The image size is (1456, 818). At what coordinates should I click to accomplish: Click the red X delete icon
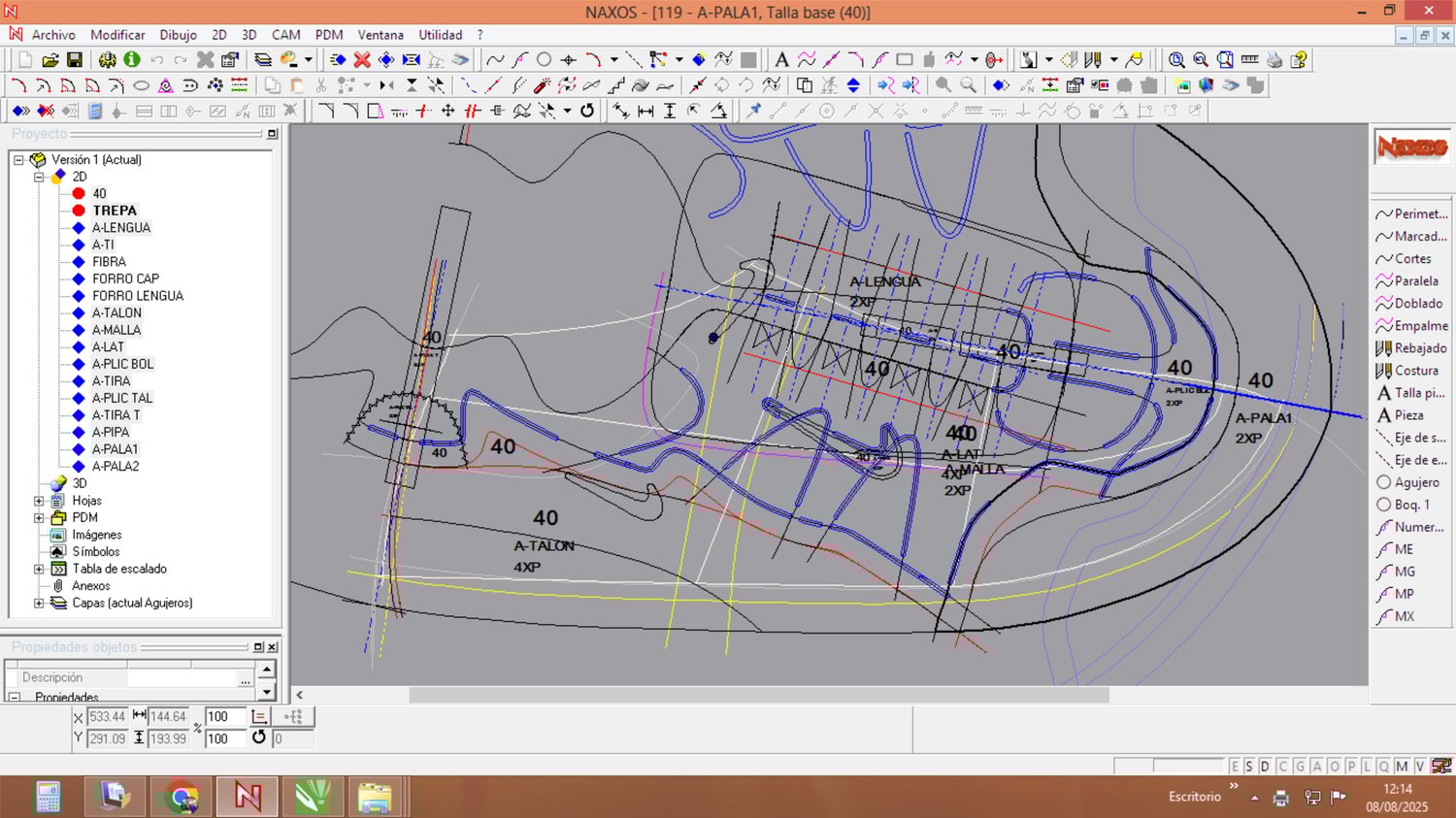362,60
